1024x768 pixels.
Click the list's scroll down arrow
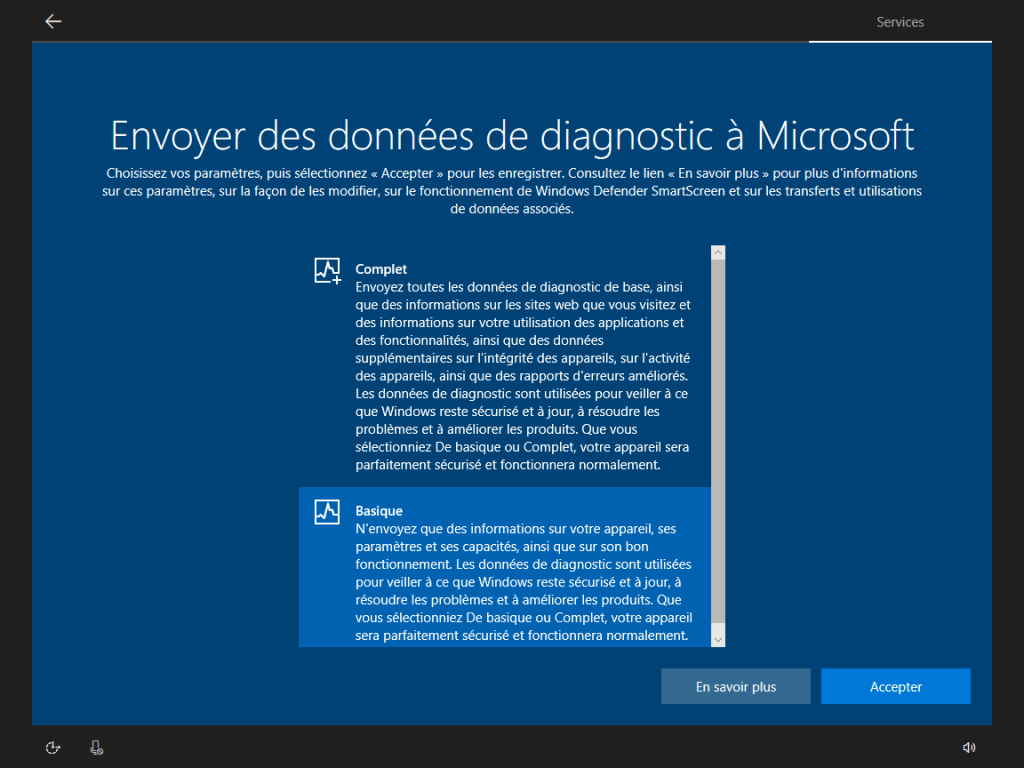point(718,638)
